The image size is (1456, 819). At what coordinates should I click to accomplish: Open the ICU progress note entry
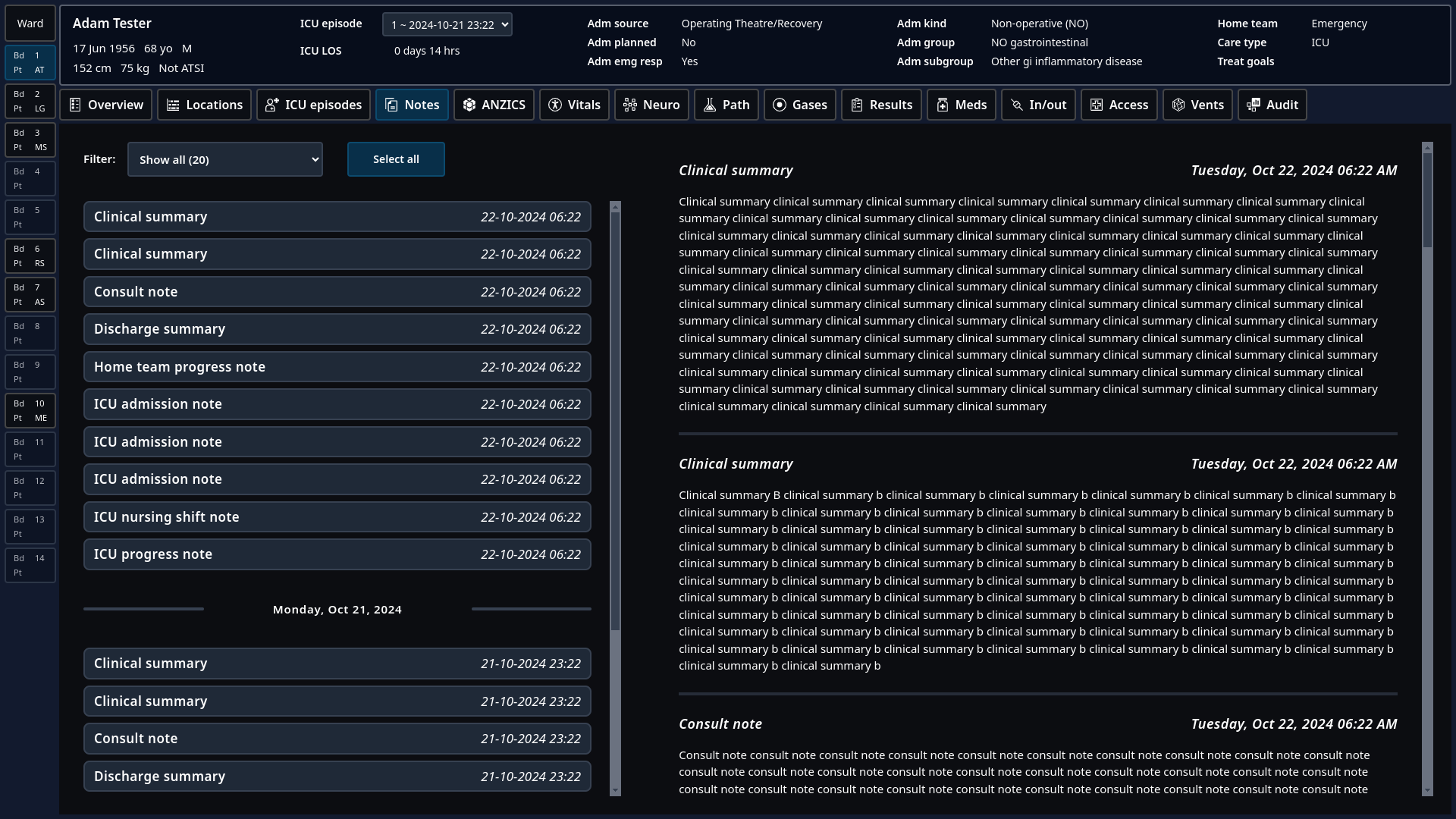click(337, 554)
